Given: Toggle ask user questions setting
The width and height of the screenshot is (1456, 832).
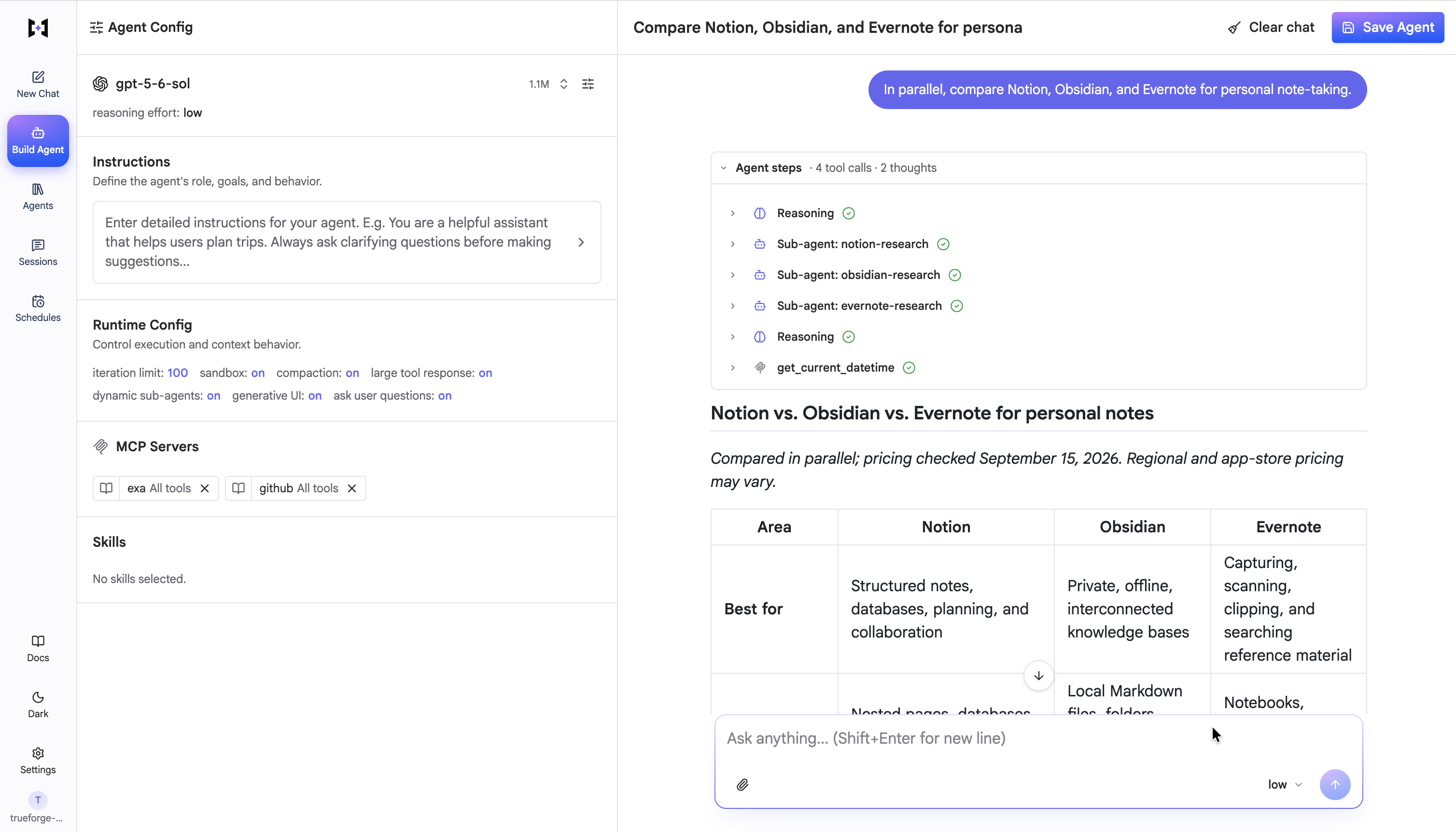Looking at the screenshot, I should tap(445, 395).
